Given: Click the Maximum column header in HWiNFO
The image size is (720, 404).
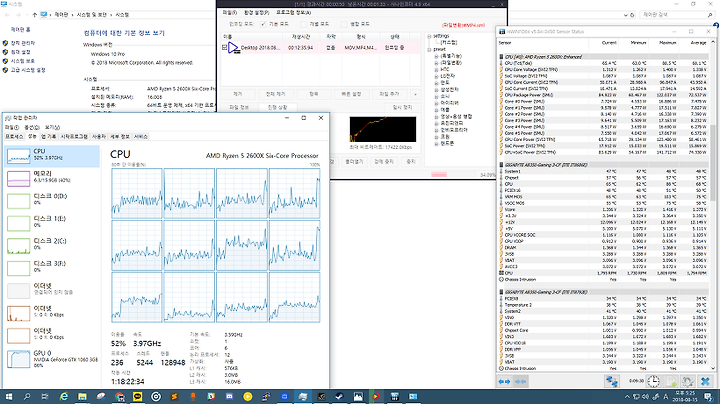Looking at the screenshot, I should point(668,43).
